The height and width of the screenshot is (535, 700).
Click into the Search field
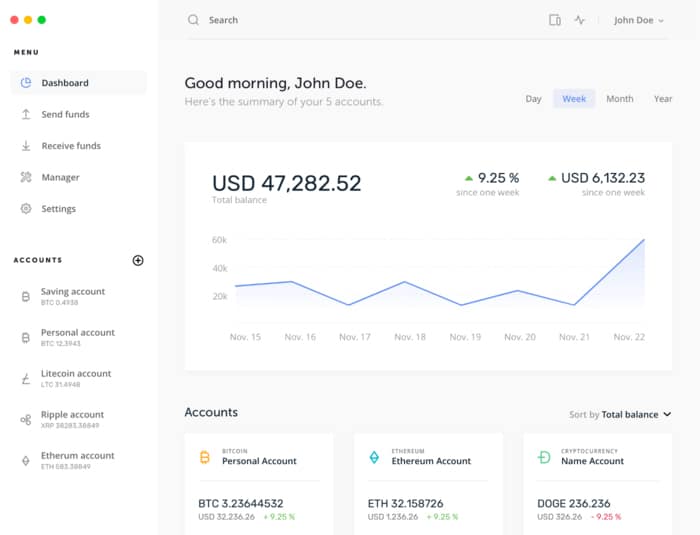[x=300, y=20]
